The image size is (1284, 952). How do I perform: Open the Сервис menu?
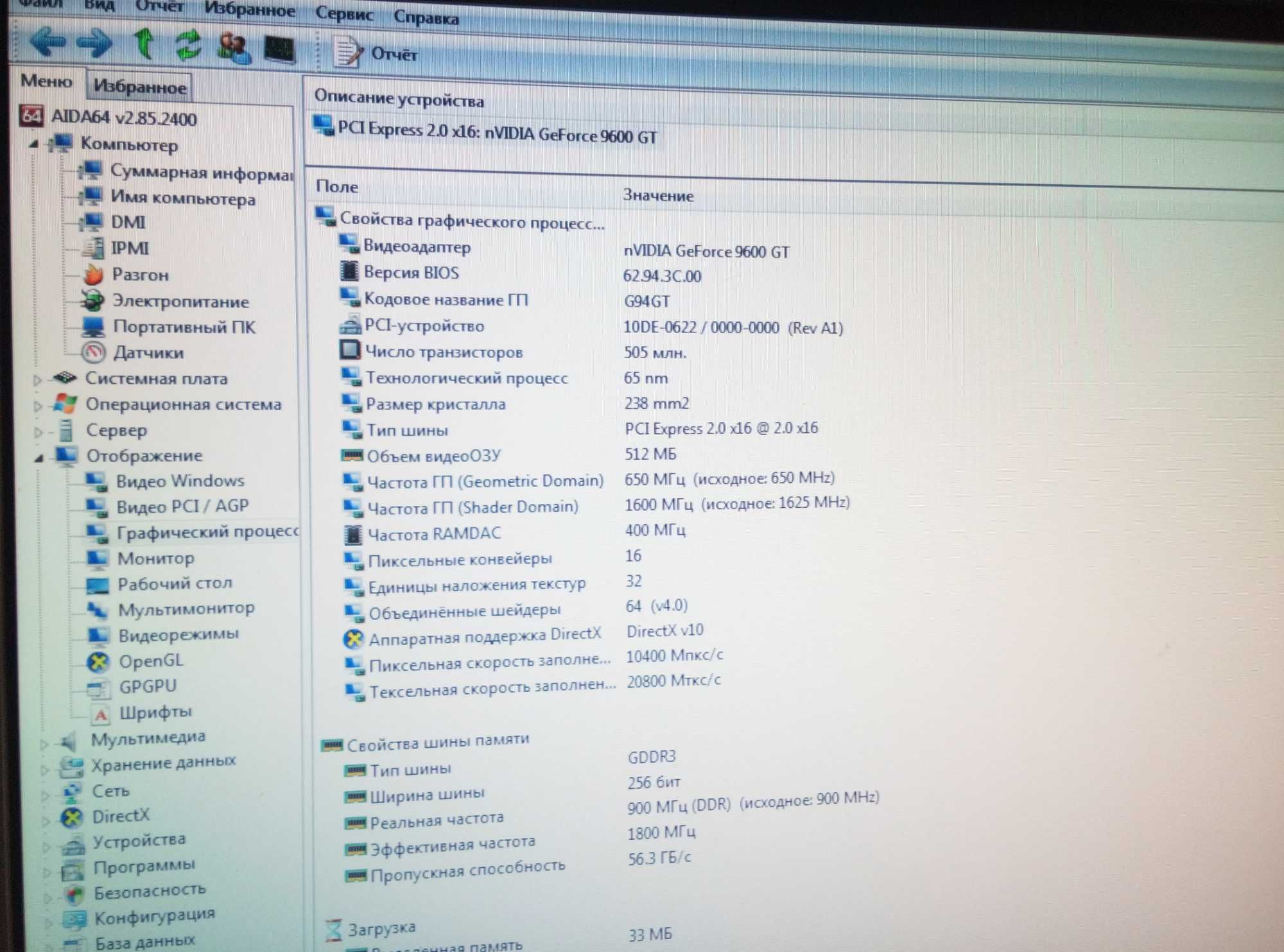(344, 14)
